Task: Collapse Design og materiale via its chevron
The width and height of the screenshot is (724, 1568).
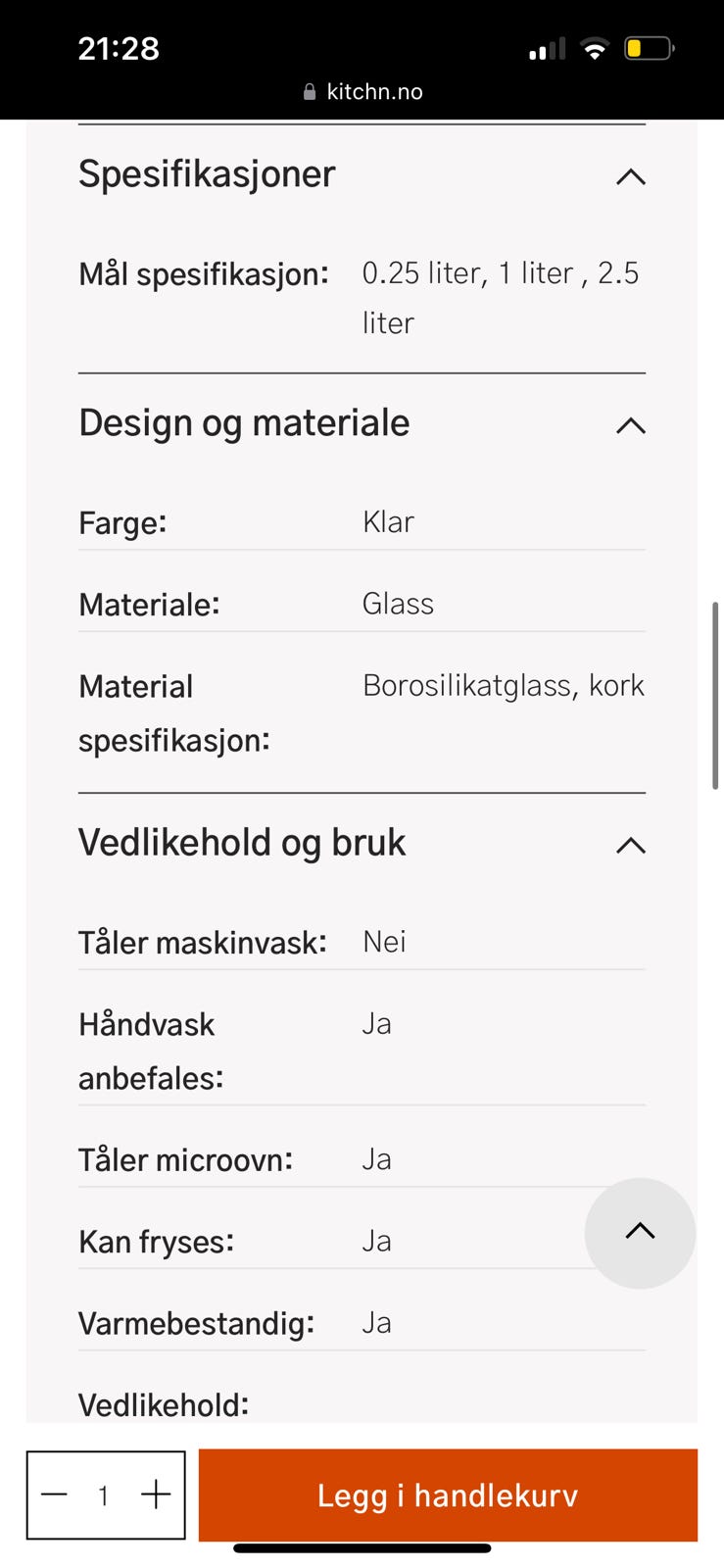Action: point(631,425)
